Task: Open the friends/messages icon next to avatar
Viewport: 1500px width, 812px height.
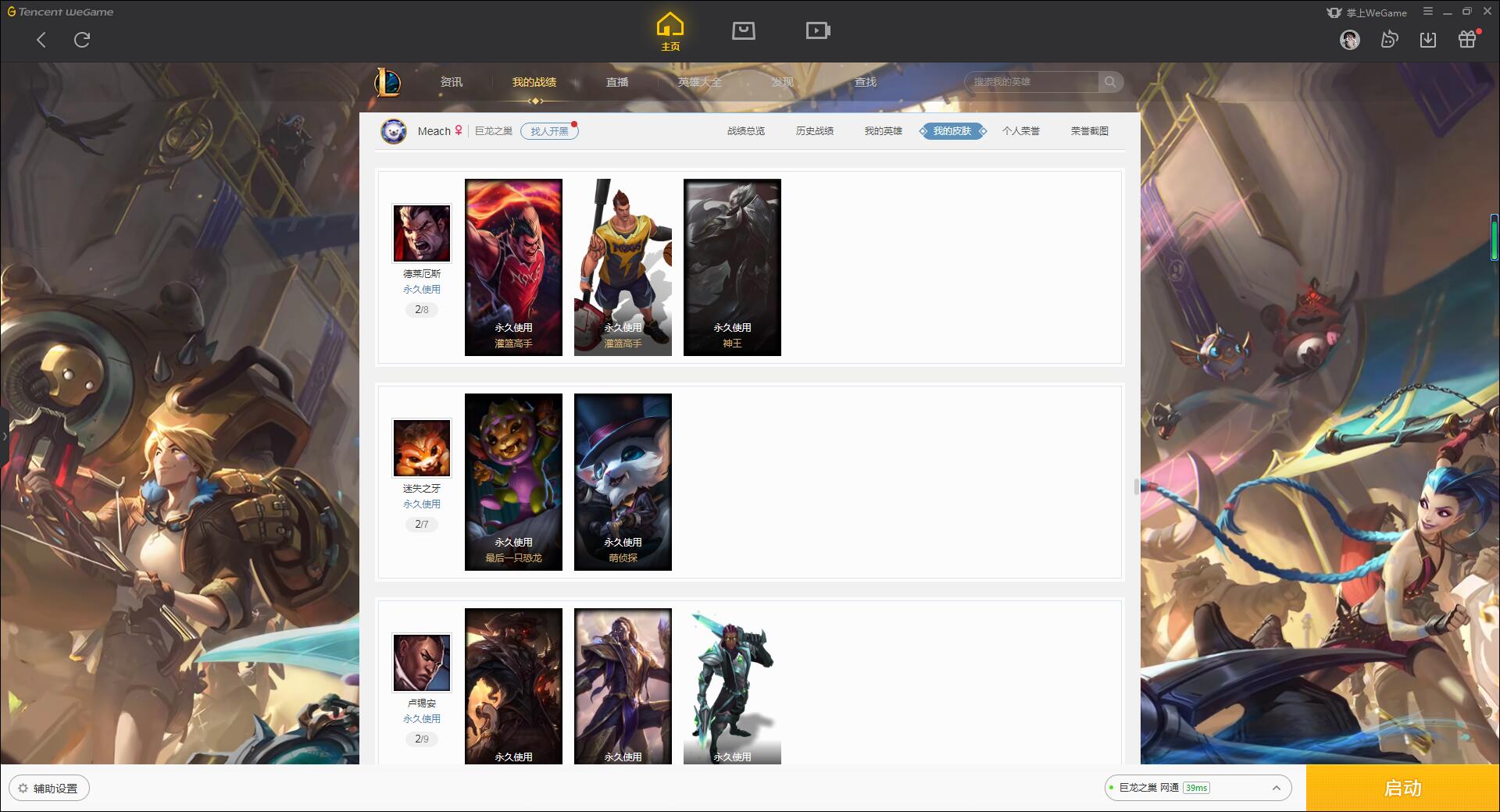Action: 1389,40
